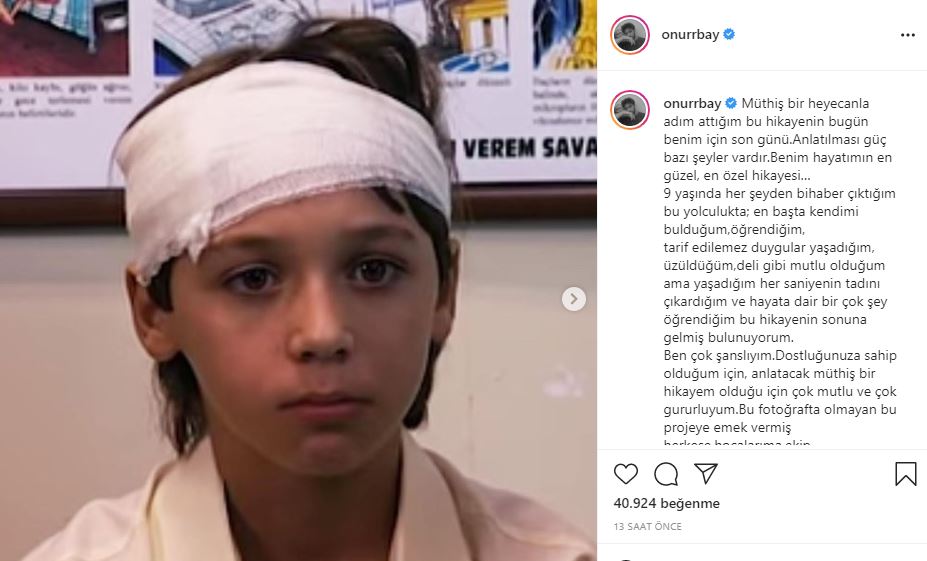Viewport: 927px width, 561px height.
Task: Click the 'VEREM SAVA' poster text in the photo
Action: pos(529,148)
